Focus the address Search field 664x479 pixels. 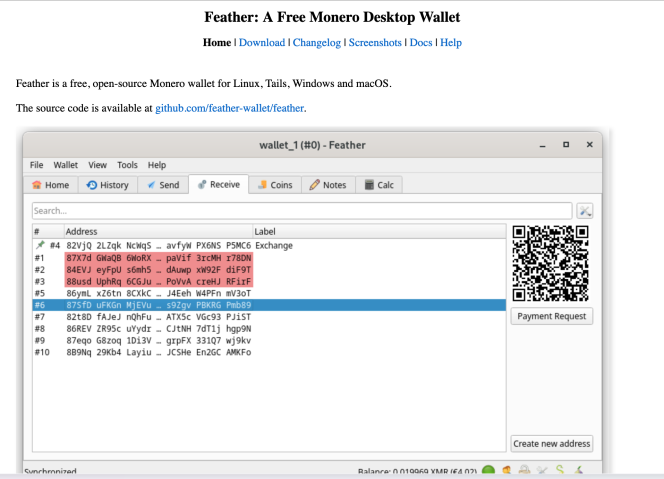(x=300, y=211)
